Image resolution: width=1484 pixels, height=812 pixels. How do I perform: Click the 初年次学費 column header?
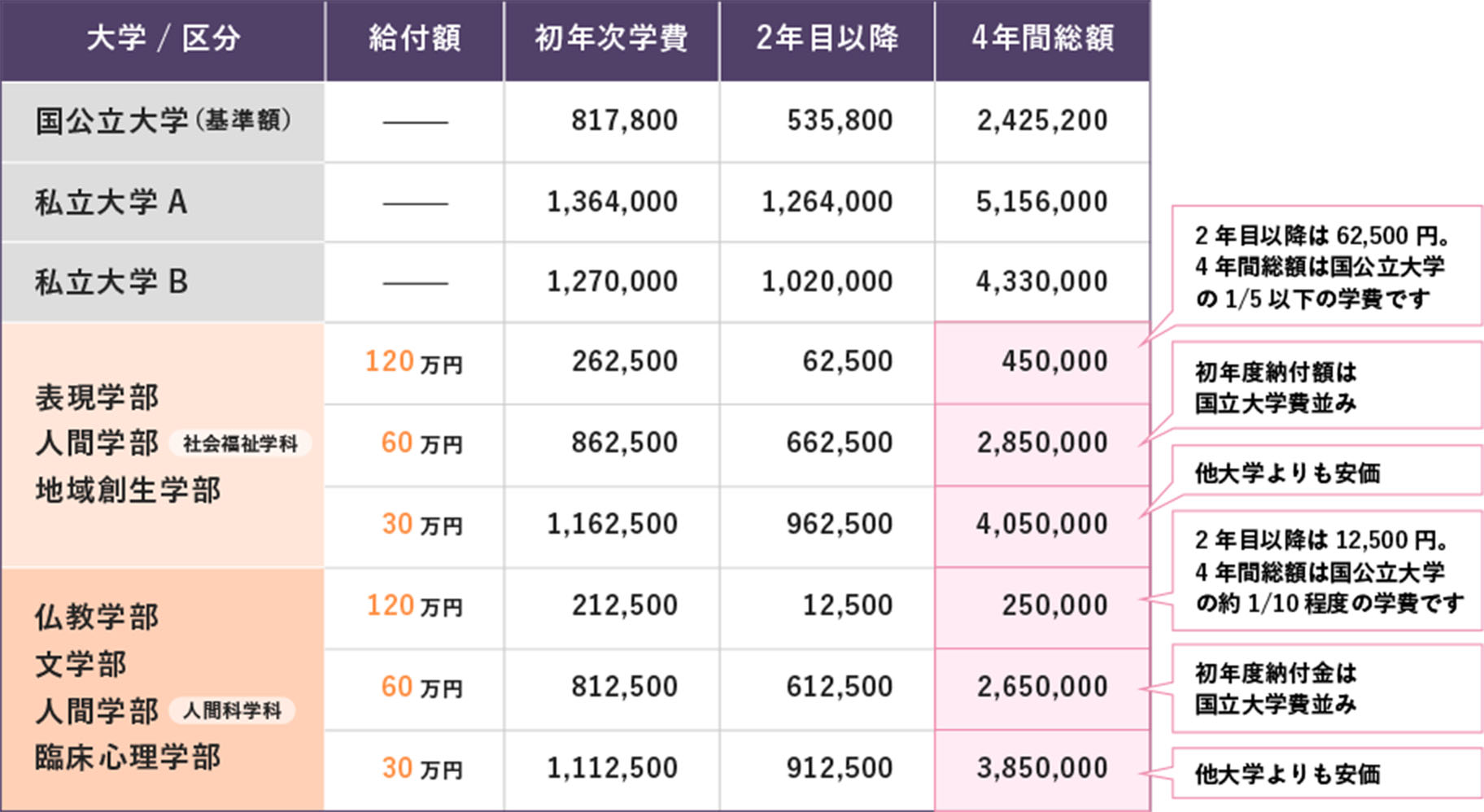(x=611, y=39)
